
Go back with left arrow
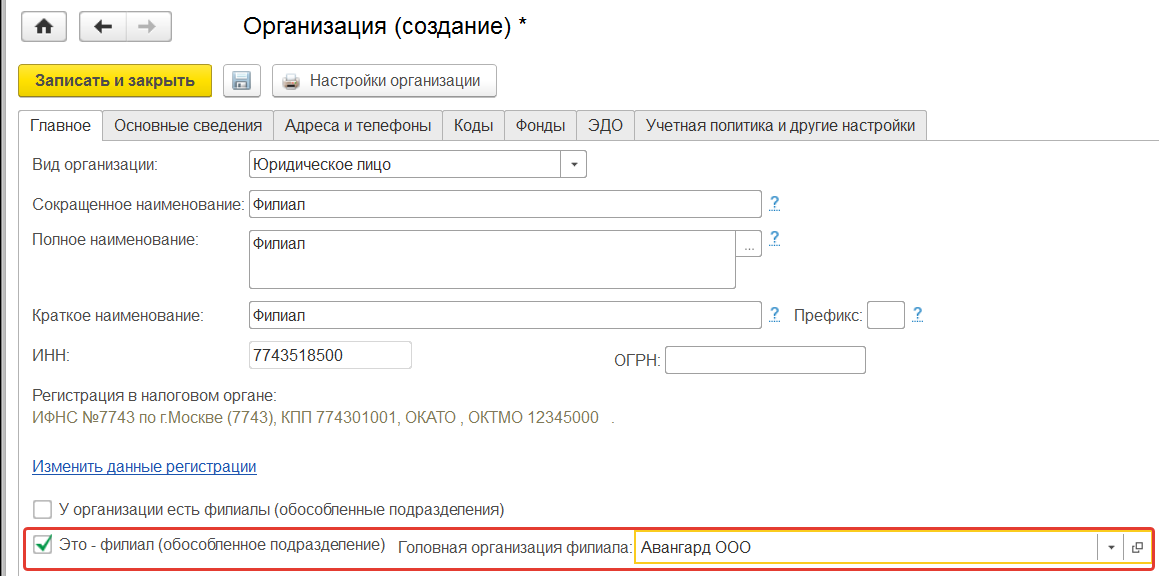[x=101, y=27]
